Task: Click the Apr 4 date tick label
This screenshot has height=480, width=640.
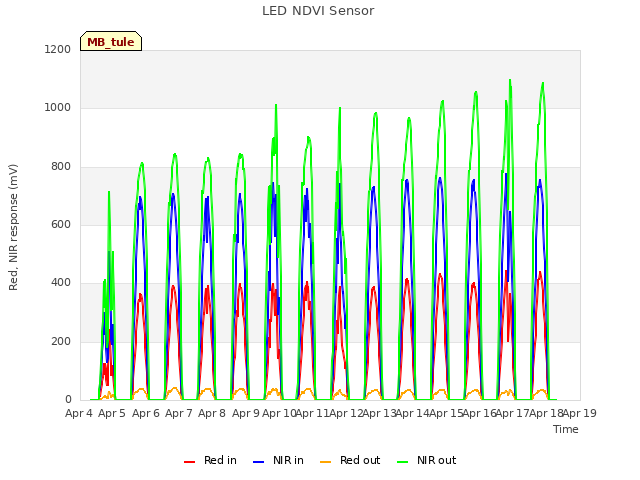Action: click(79, 413)
